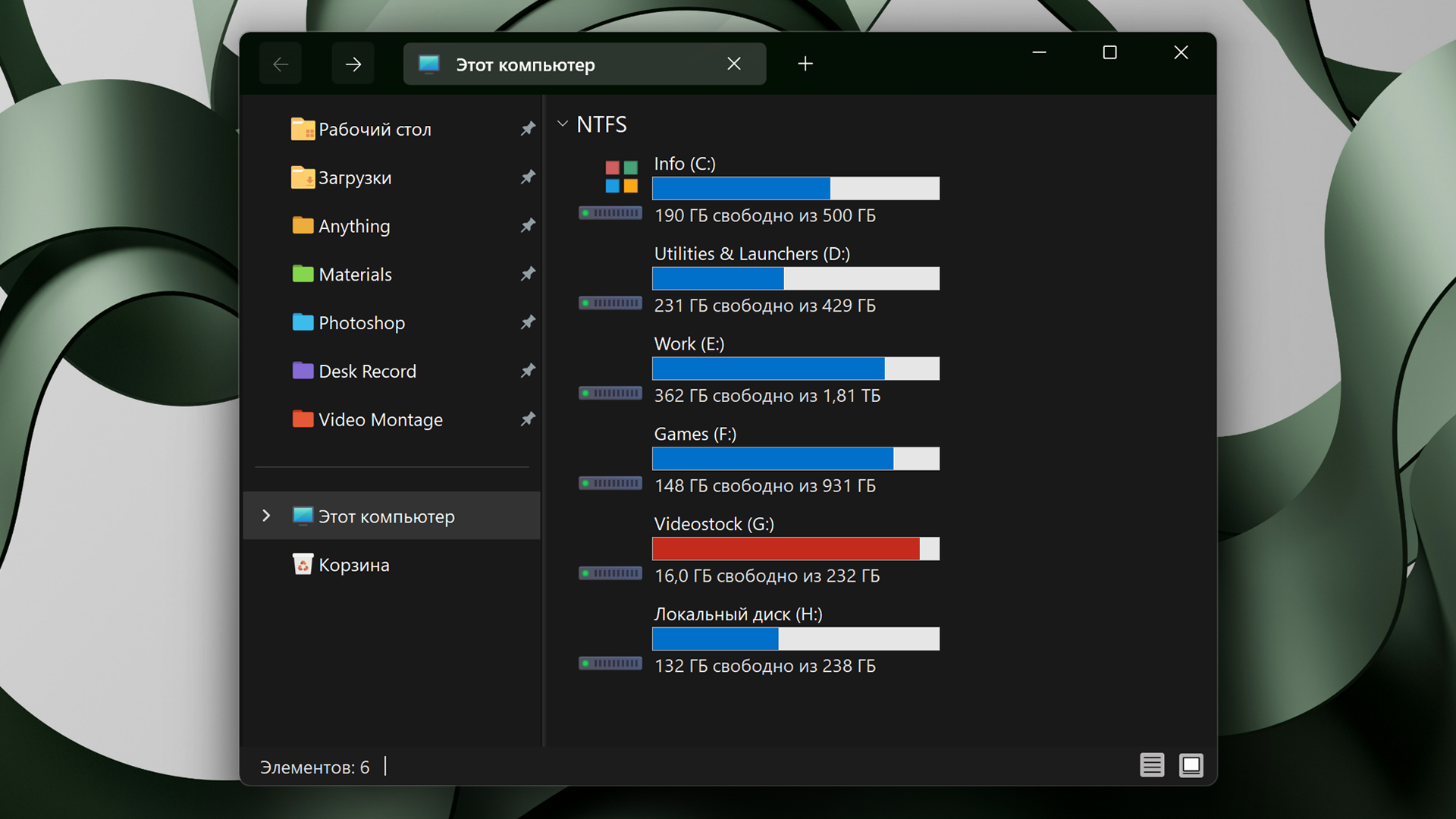Viewport: 1456px width, 819px height.
Task: Close the Этот компьютер tab
Action: tap(733, 64)
